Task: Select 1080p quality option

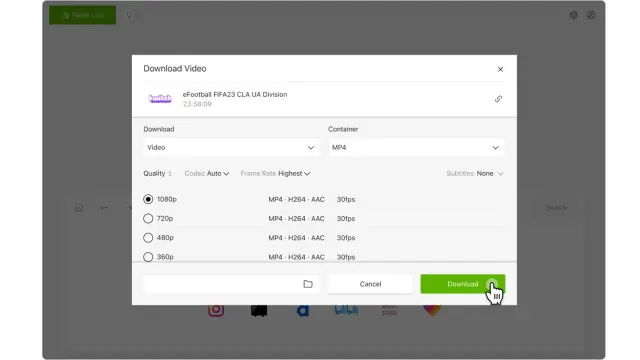Action: (148, 199)
